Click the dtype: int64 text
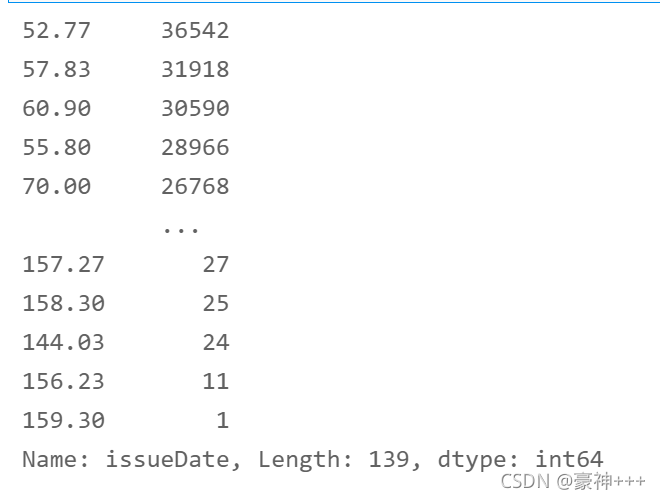Screen dimensions: 660x499 [520, 459]
